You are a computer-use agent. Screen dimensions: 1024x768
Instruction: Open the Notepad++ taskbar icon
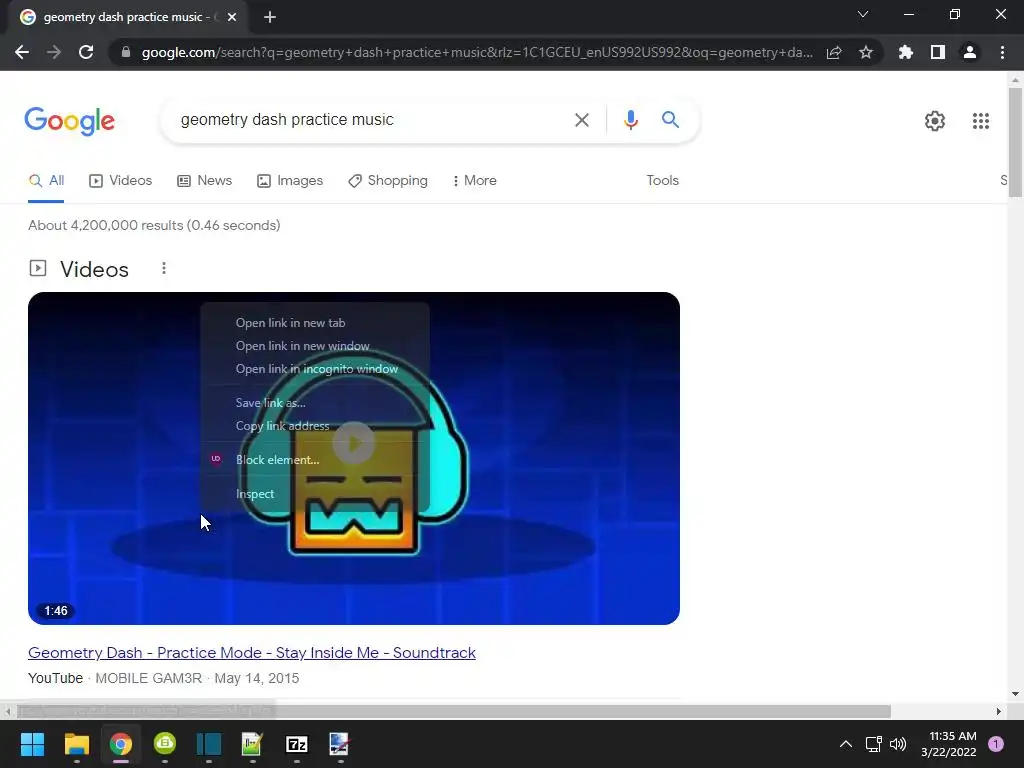click(252, 744)
